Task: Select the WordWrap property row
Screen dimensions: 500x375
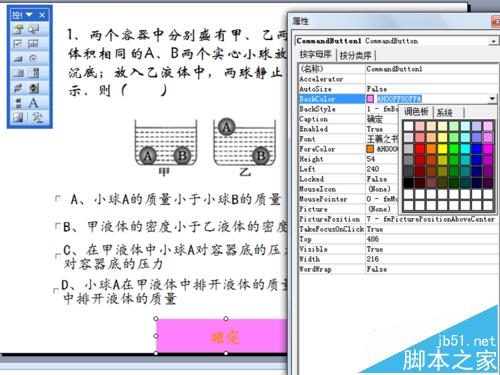Action: (398, 269)
